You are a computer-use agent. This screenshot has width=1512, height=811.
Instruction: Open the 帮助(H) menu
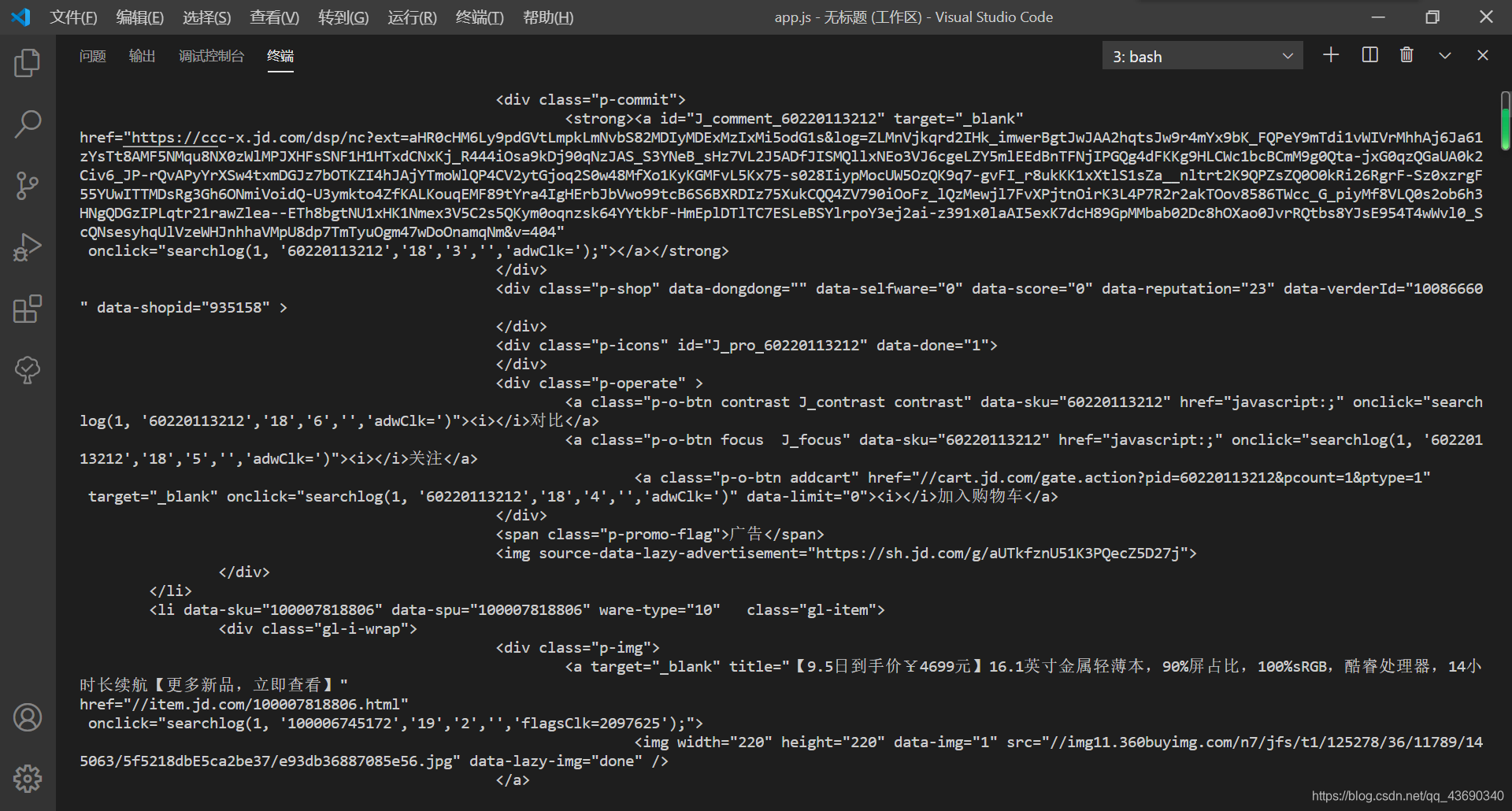[548, 17]
